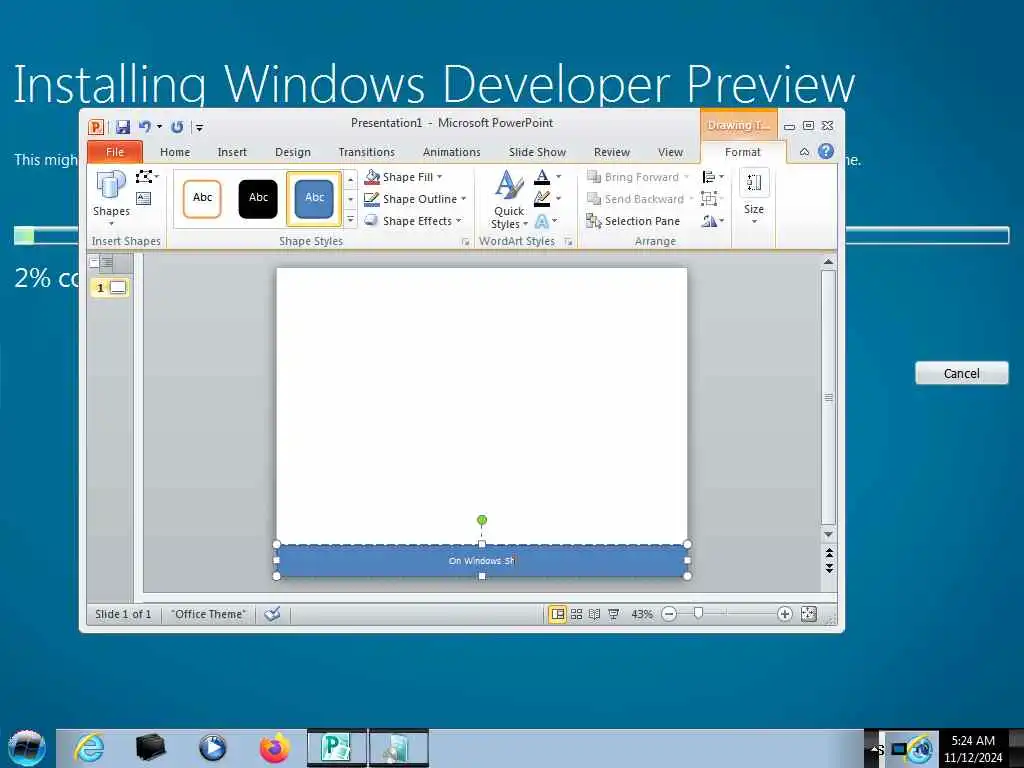1024x768 pixels.
Task: Open the Rotate objects icon
Action: pos(712,221)
